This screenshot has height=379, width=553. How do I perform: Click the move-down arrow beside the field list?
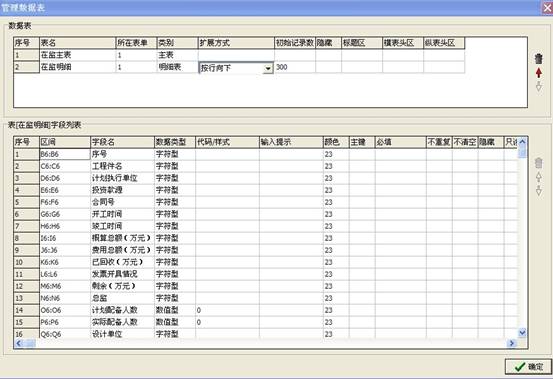click(539, 191)
